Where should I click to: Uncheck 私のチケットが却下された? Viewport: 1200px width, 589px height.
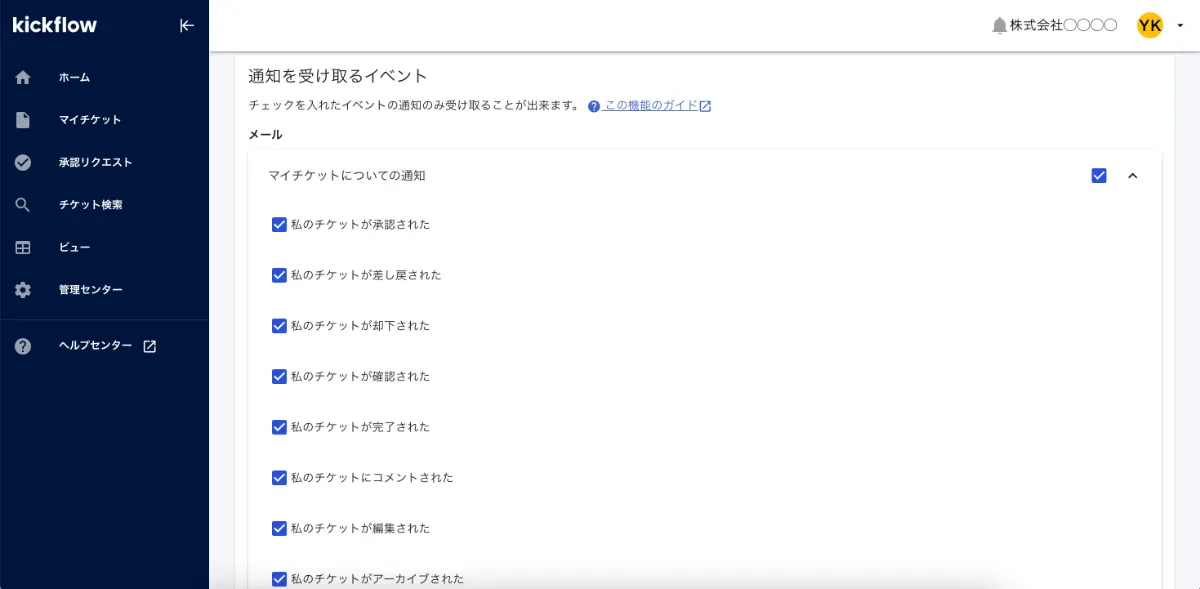coord(279,325)
